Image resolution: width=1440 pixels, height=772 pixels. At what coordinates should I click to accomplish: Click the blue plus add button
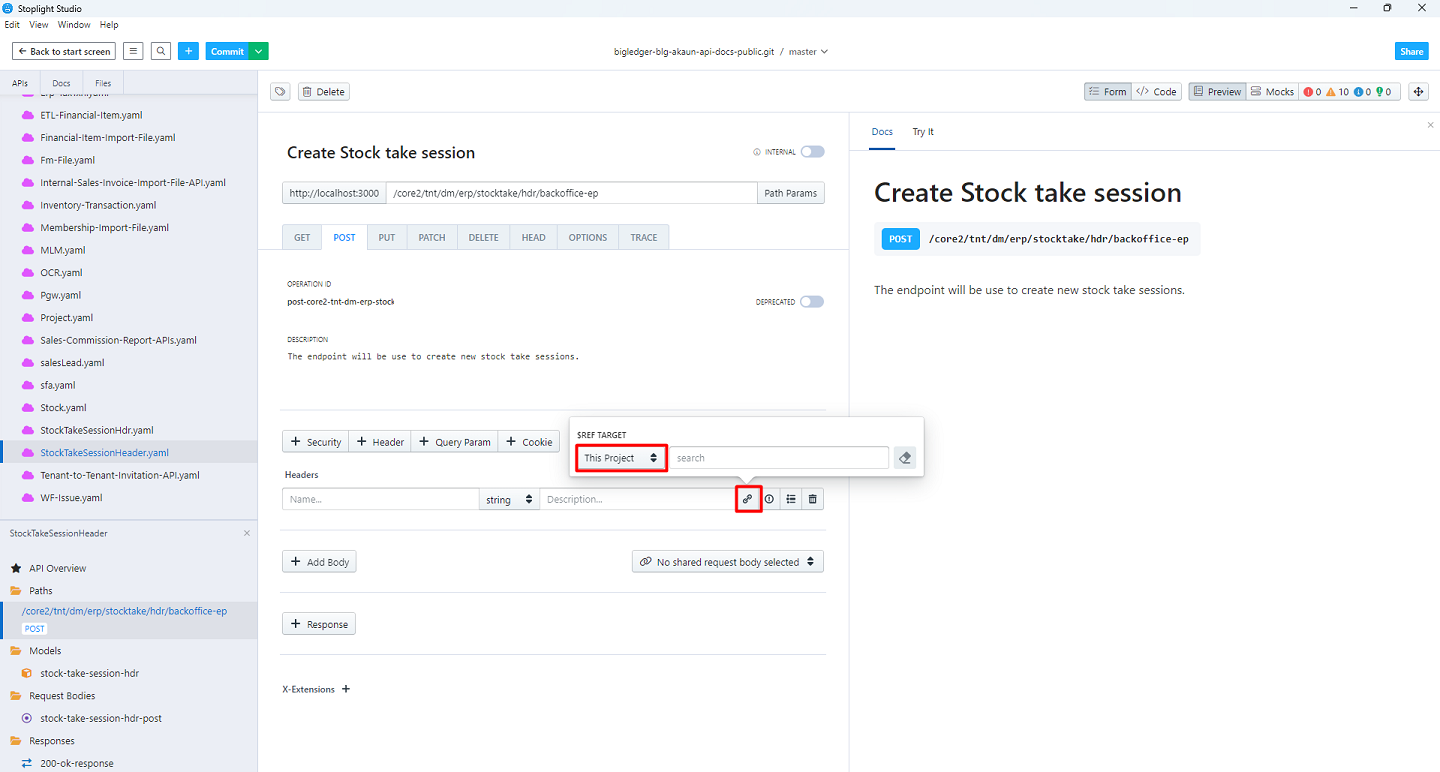(189, 51)
